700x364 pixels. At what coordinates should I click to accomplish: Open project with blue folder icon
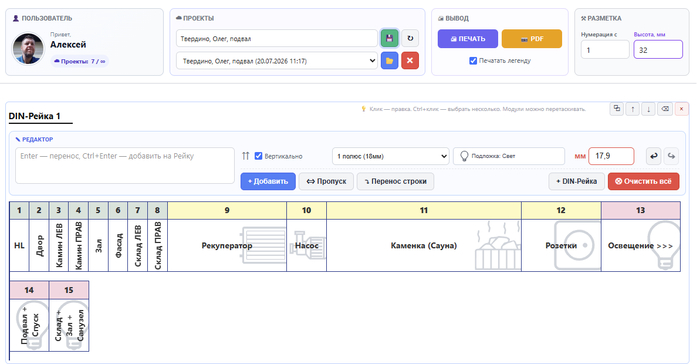pyautogui.click(x=389, y=61)
